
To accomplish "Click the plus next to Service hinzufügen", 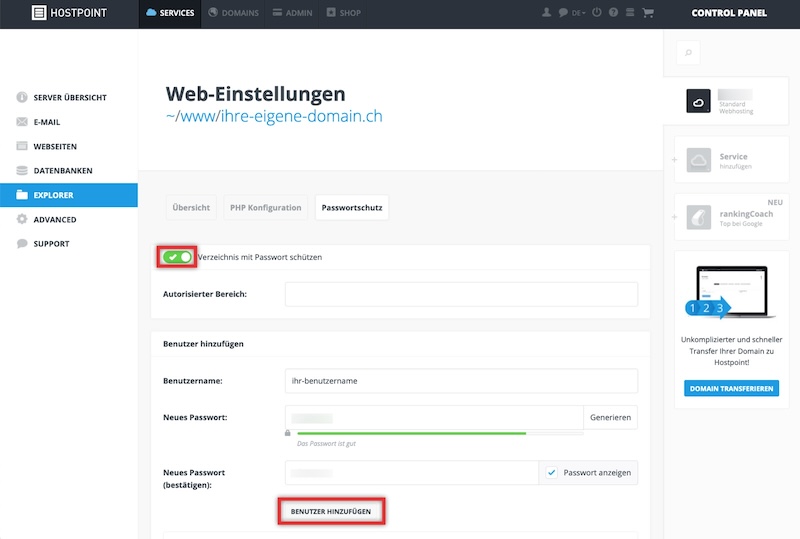I will (x=674, y=160).
